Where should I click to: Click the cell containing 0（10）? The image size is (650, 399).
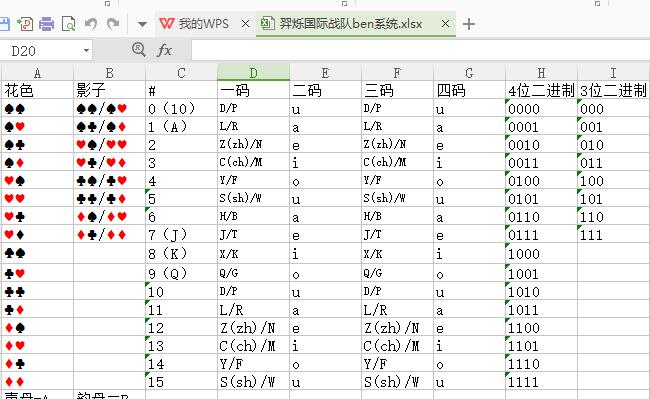coord(182,108)
